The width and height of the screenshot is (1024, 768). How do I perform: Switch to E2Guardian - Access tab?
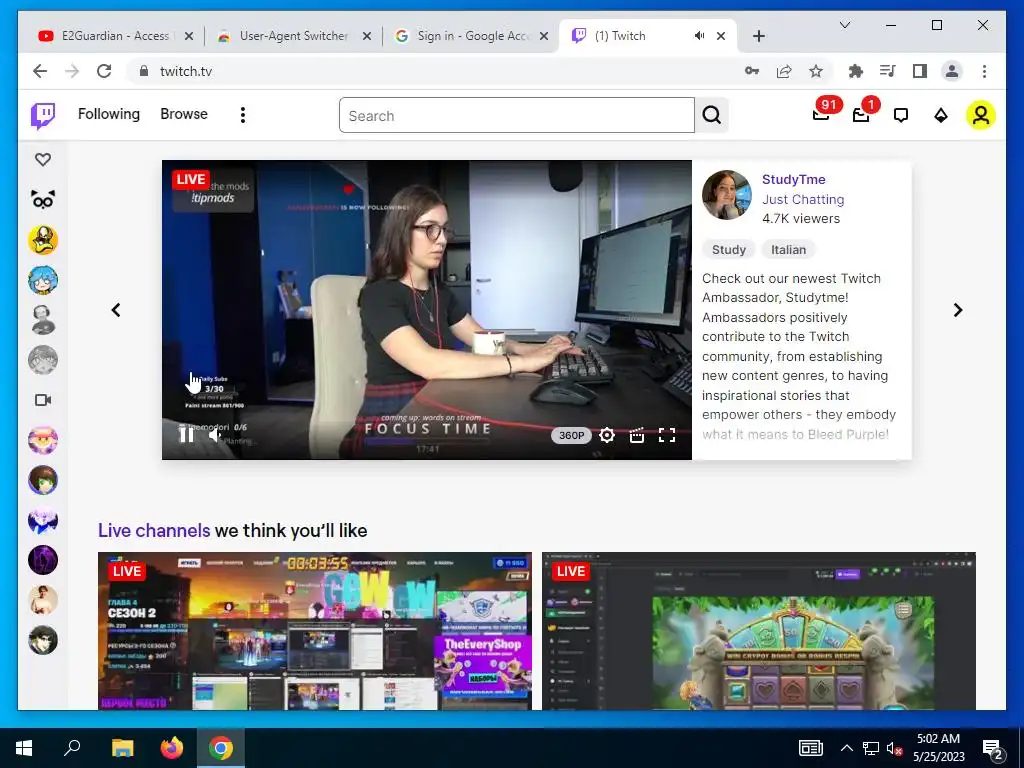pos(115,36)
